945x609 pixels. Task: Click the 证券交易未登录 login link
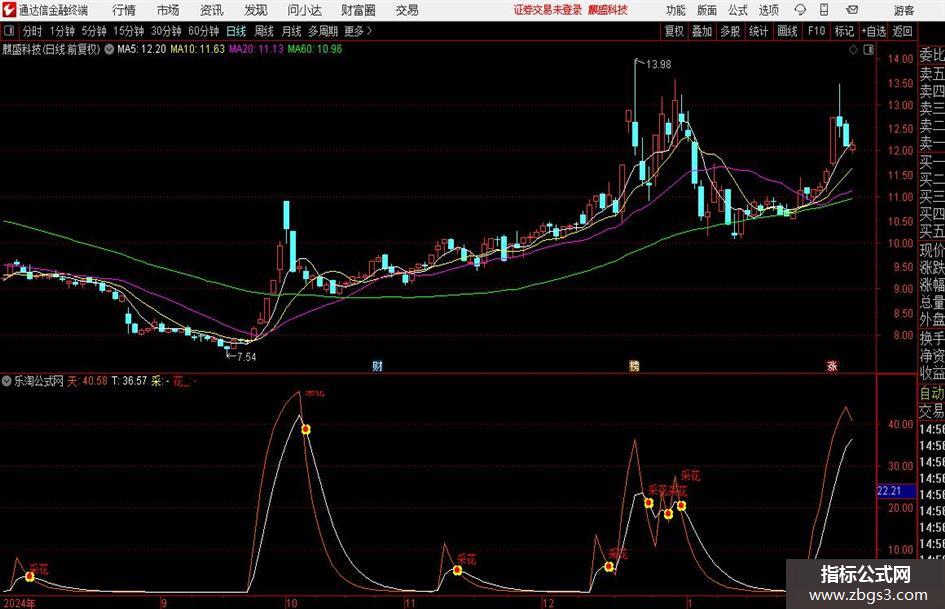[x=548, y=10]
